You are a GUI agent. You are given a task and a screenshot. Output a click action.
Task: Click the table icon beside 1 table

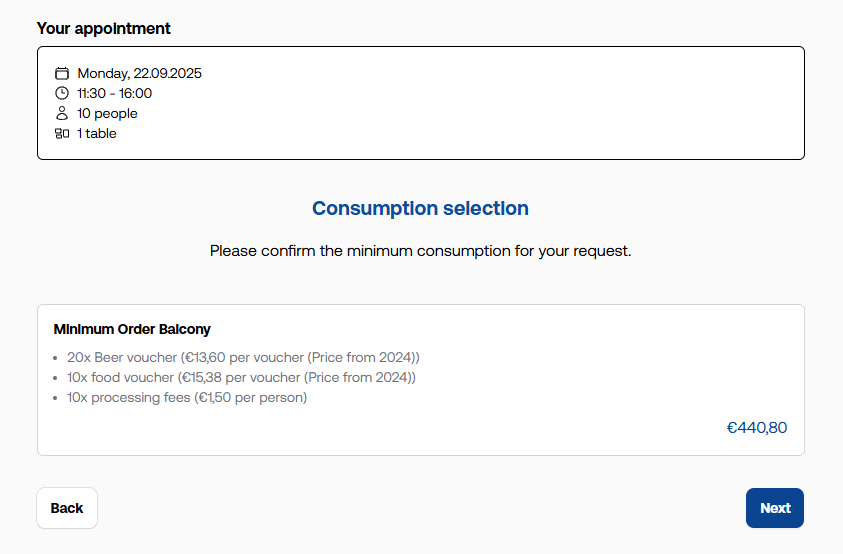pyautogui.click(x=62, y=133)
